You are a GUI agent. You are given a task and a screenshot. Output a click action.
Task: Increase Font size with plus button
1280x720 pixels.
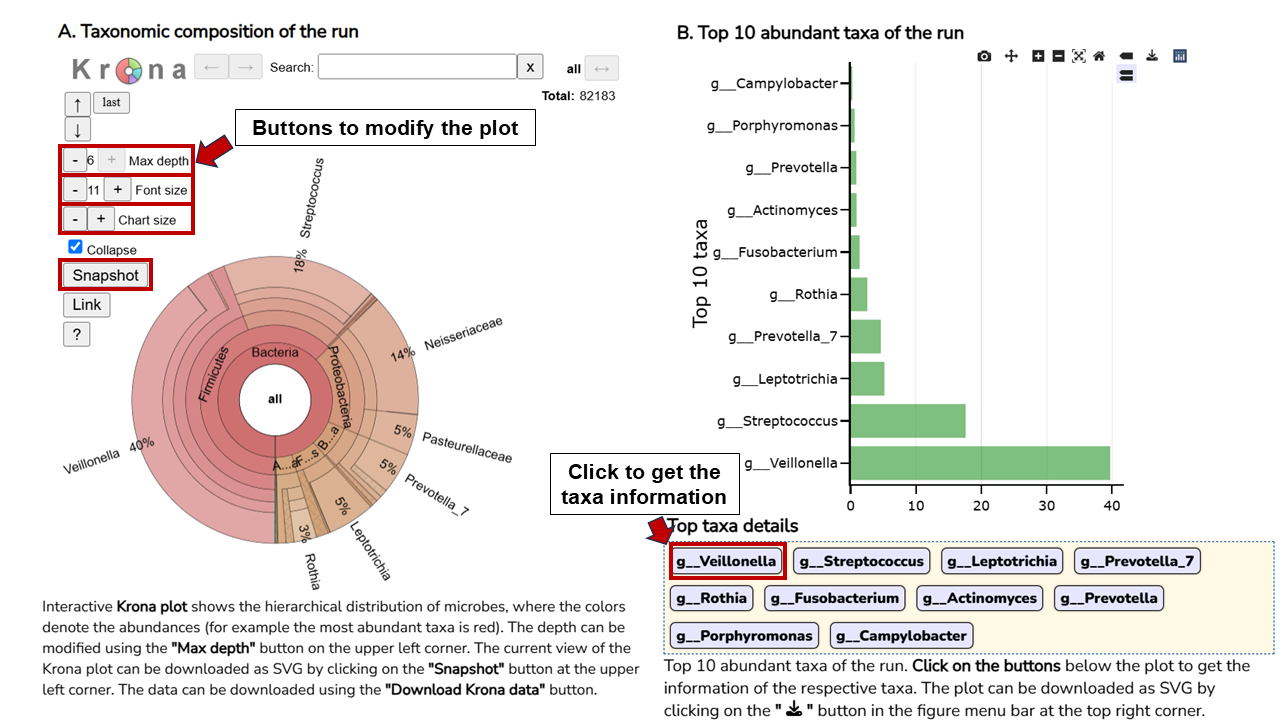click(116, 190)
